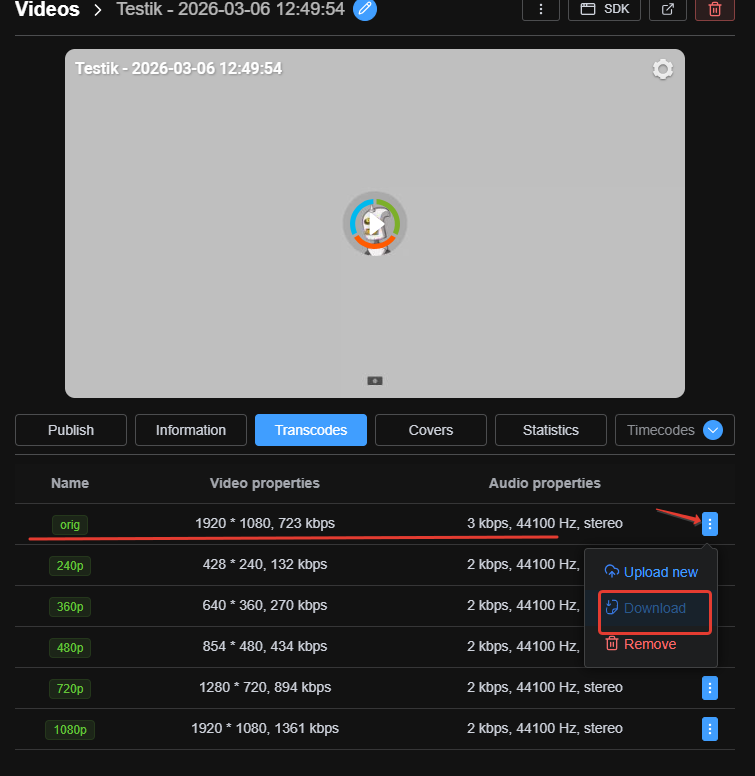Click the 720p transcode label

coord(70,689)
